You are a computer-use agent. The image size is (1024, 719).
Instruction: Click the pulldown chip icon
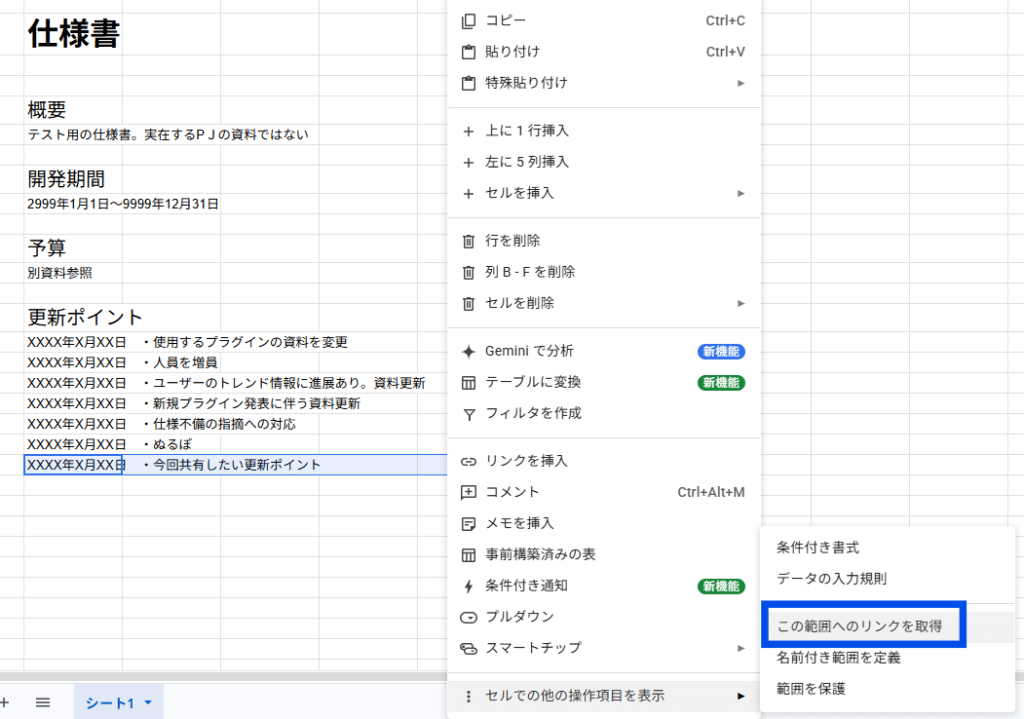click(x=468, y=617)
